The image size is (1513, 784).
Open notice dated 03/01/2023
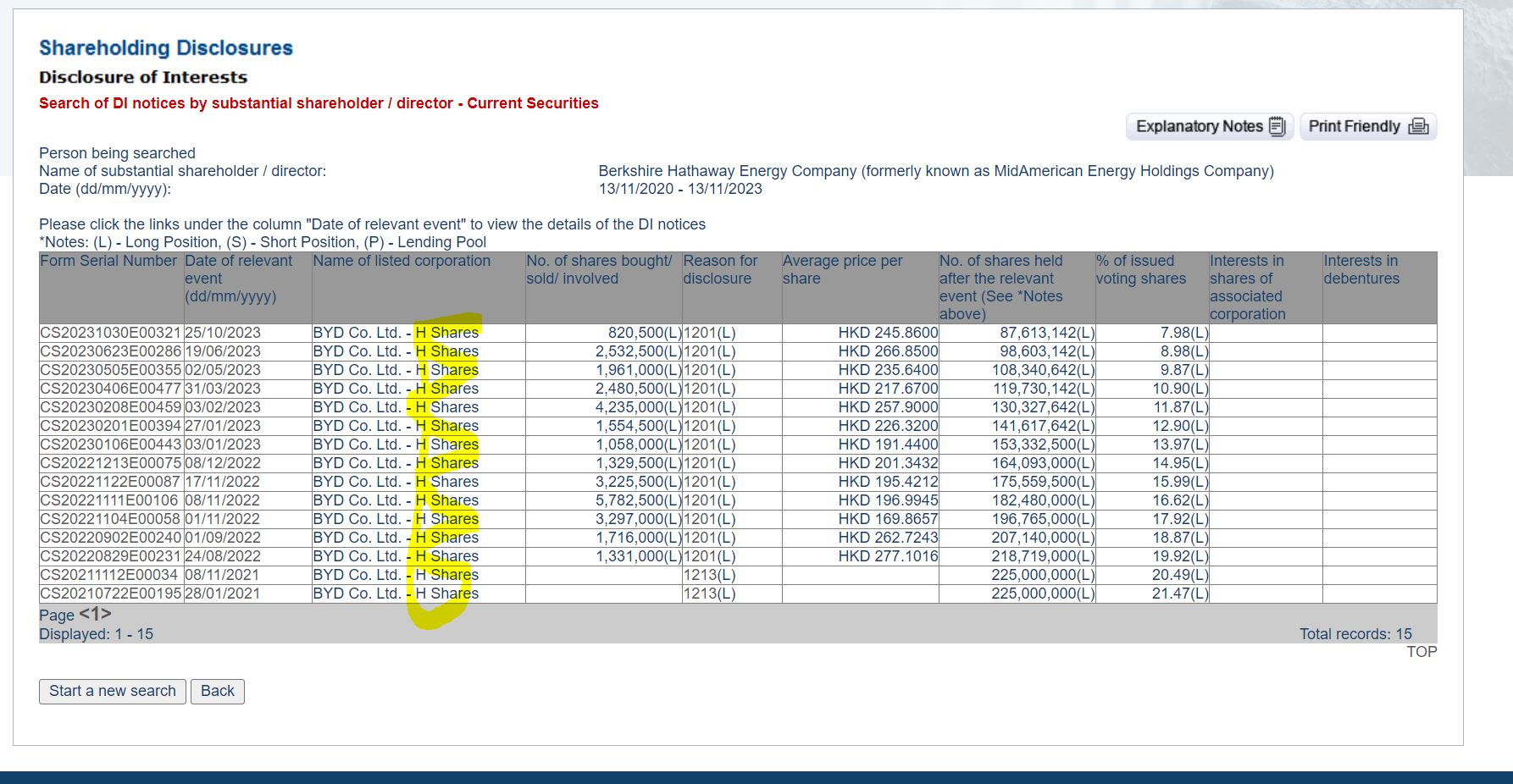tap(223, 444)
